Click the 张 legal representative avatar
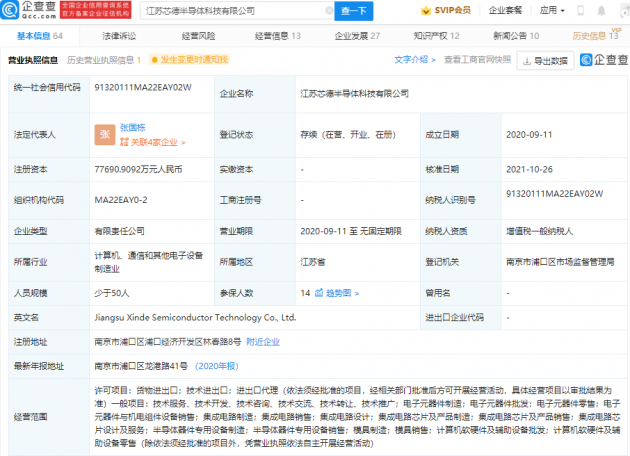The height and width of the screenshot is (456, 630). pos(103,133)
